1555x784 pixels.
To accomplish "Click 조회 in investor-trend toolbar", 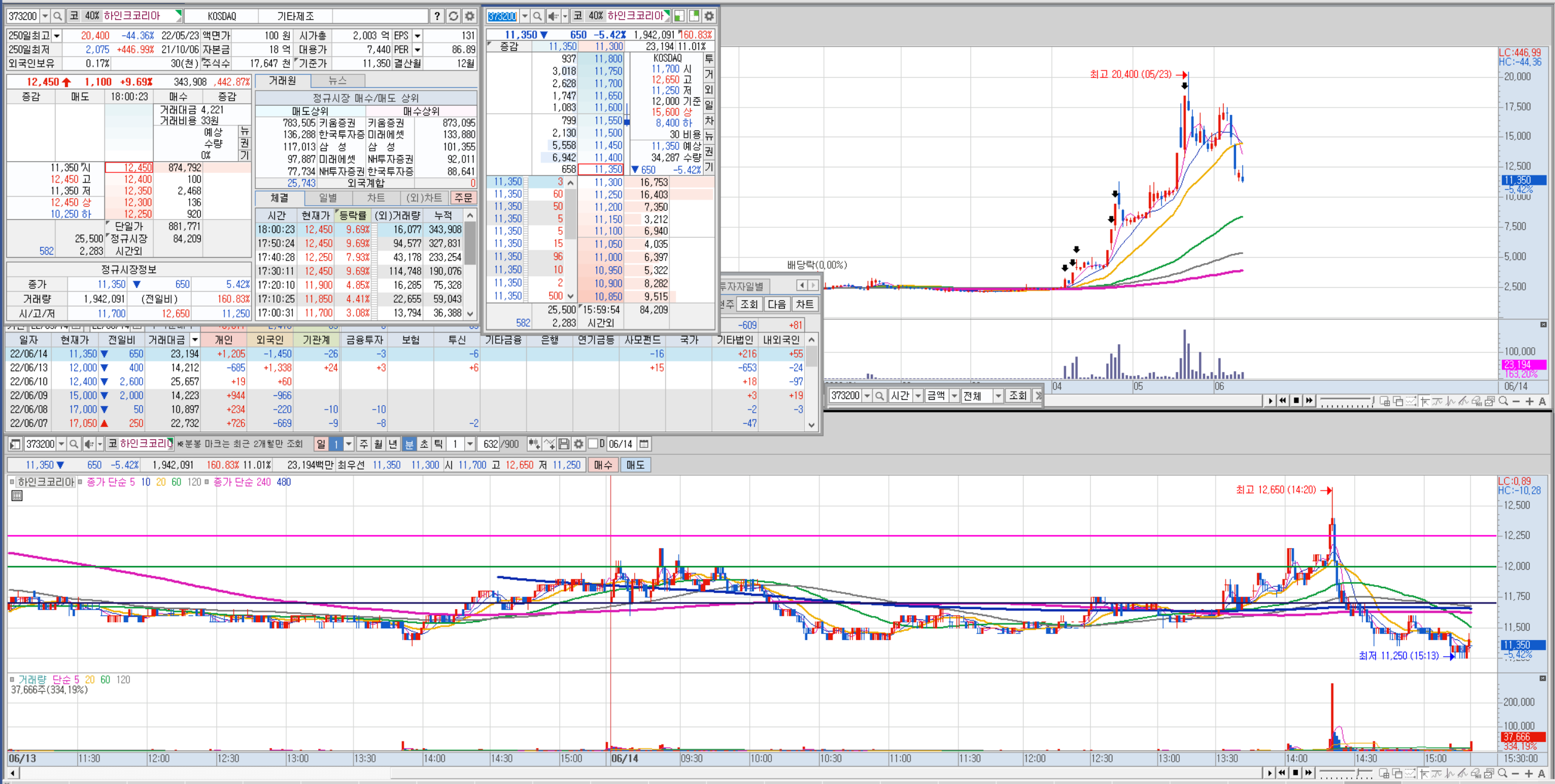I will 1018,395.
